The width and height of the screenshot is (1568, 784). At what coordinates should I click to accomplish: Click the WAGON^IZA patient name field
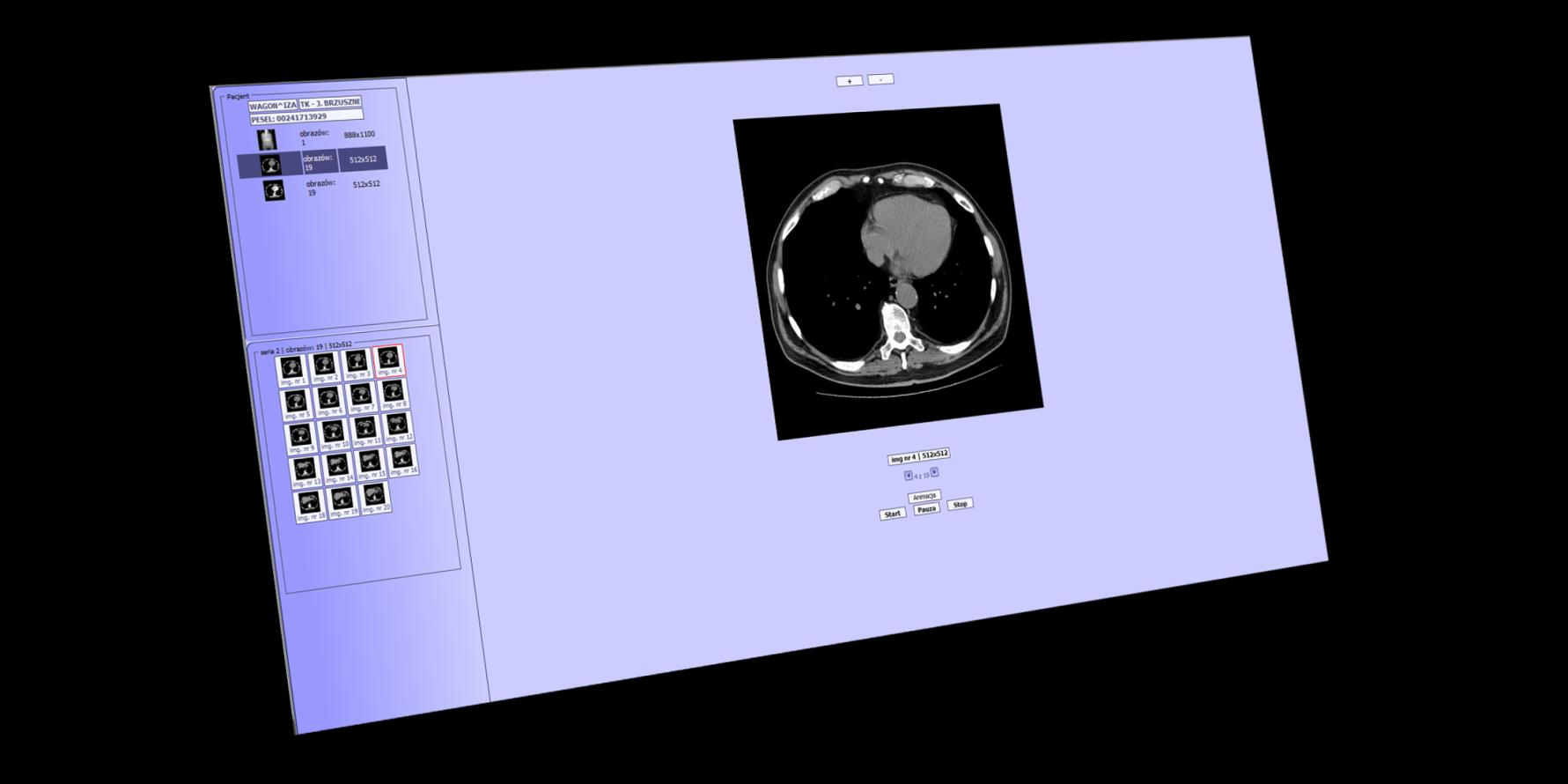(x=273, y=106)
